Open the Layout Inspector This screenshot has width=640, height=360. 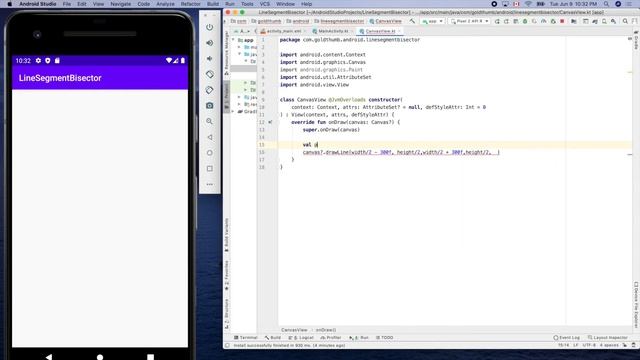click(608, 338)
